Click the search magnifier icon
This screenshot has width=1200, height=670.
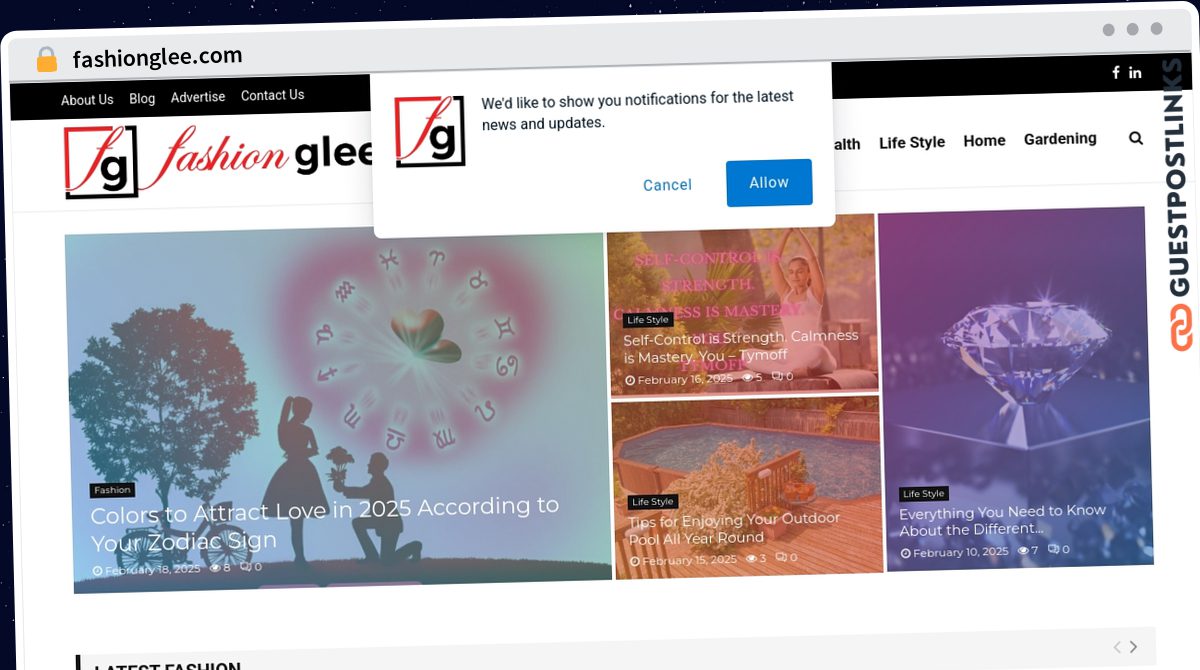(x=1136, y=138)
